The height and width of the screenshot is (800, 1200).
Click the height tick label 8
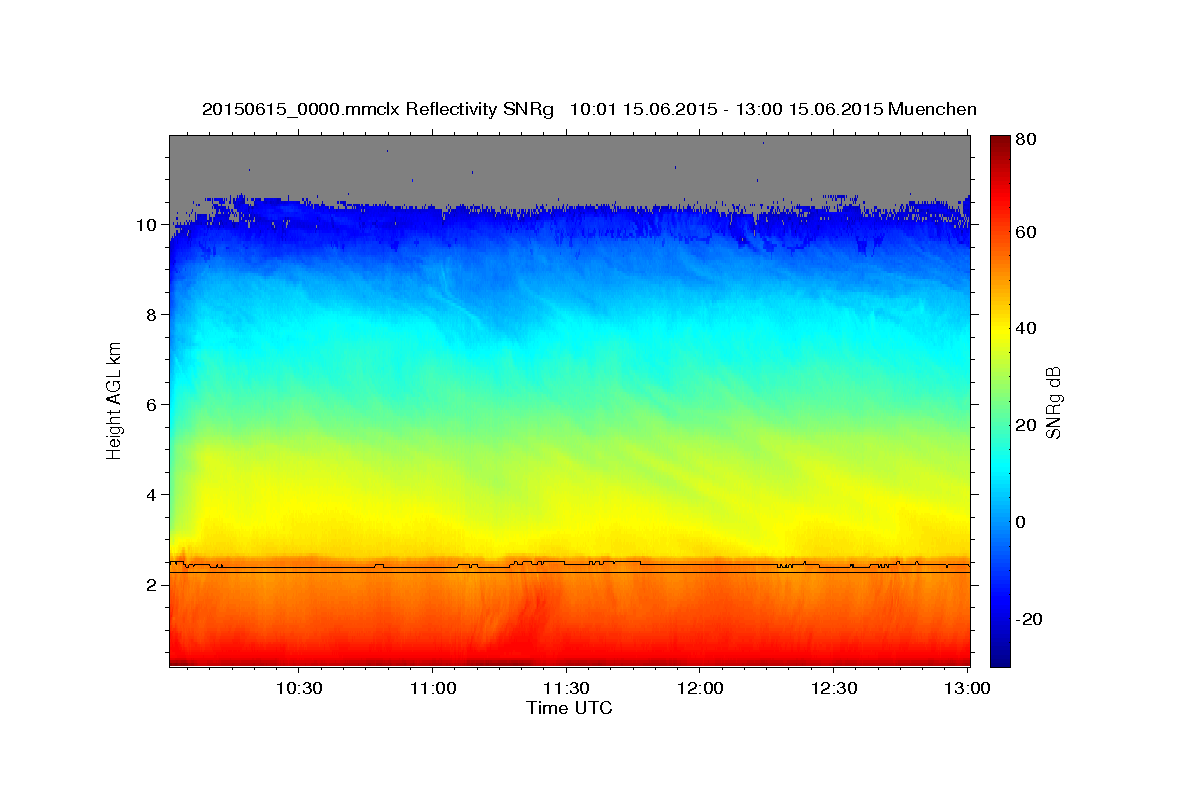151,315
